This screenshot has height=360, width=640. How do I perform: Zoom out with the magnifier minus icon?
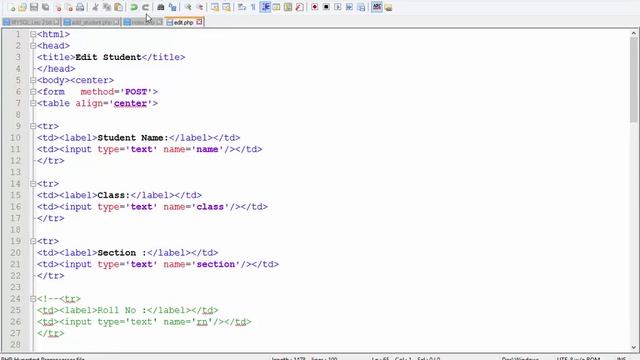point(200,7)
